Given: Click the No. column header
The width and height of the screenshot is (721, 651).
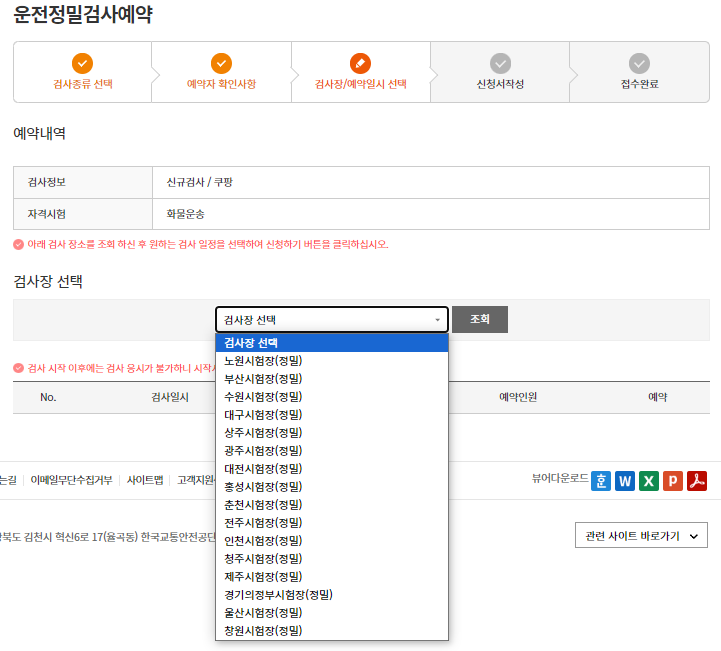Looking at the screenshot, I should click(48, 397).
